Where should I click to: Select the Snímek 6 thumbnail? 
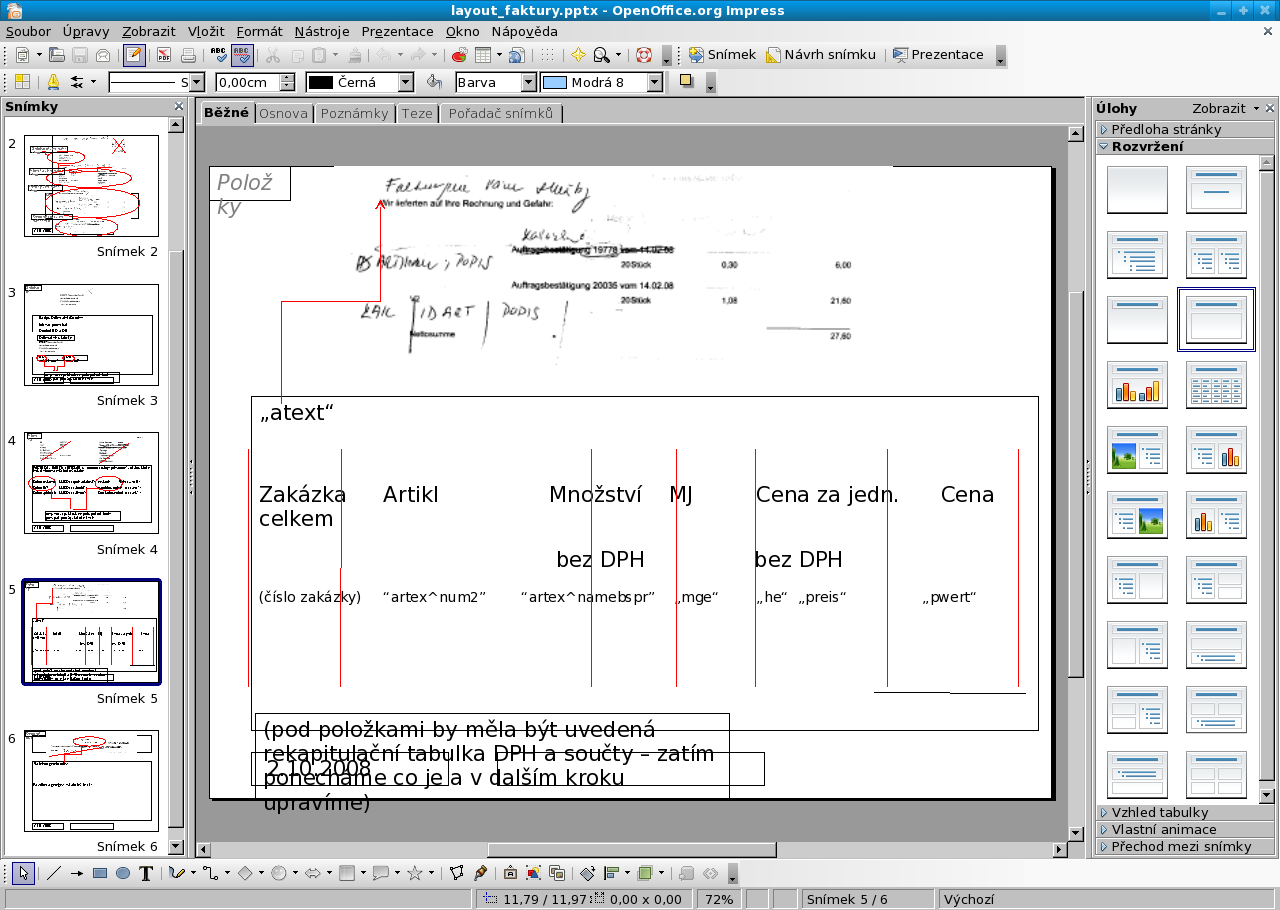pos(91,781)
